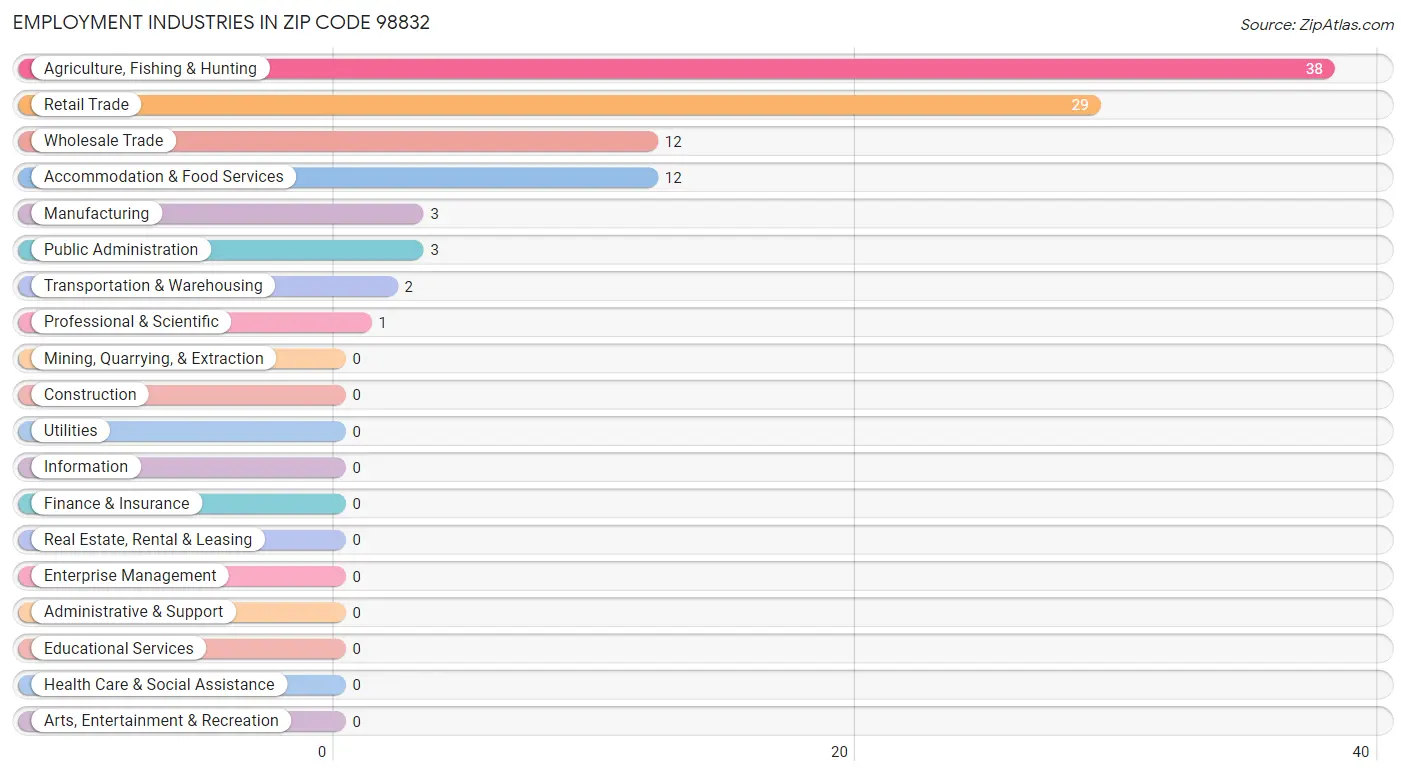Image resolution: width=1406 pixels, height=776 pixels.
Task: Select the Health Care & Social Assistance label
Action: [x=159, y=684]
